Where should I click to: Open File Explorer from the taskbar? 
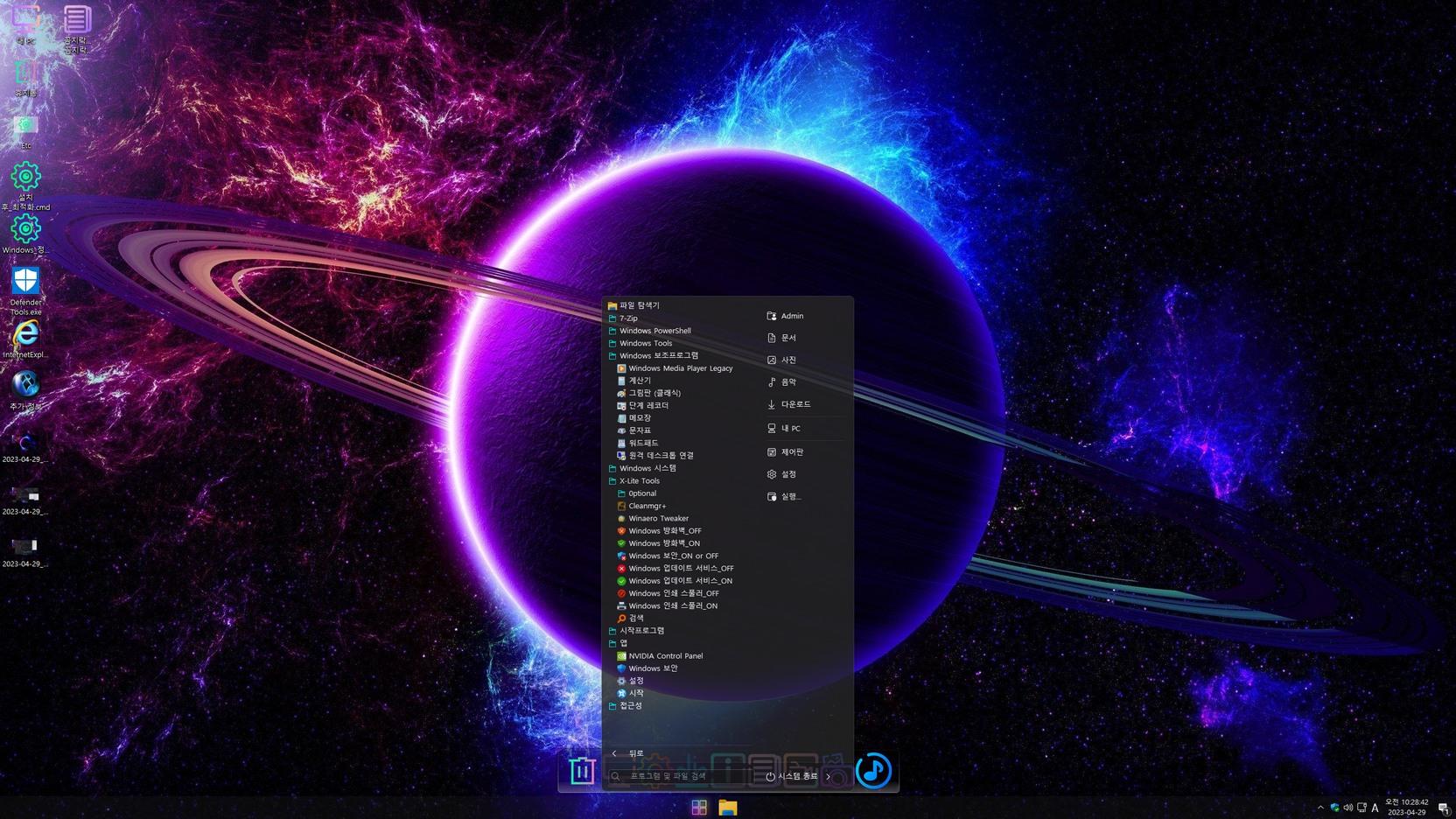coord(728,808)
